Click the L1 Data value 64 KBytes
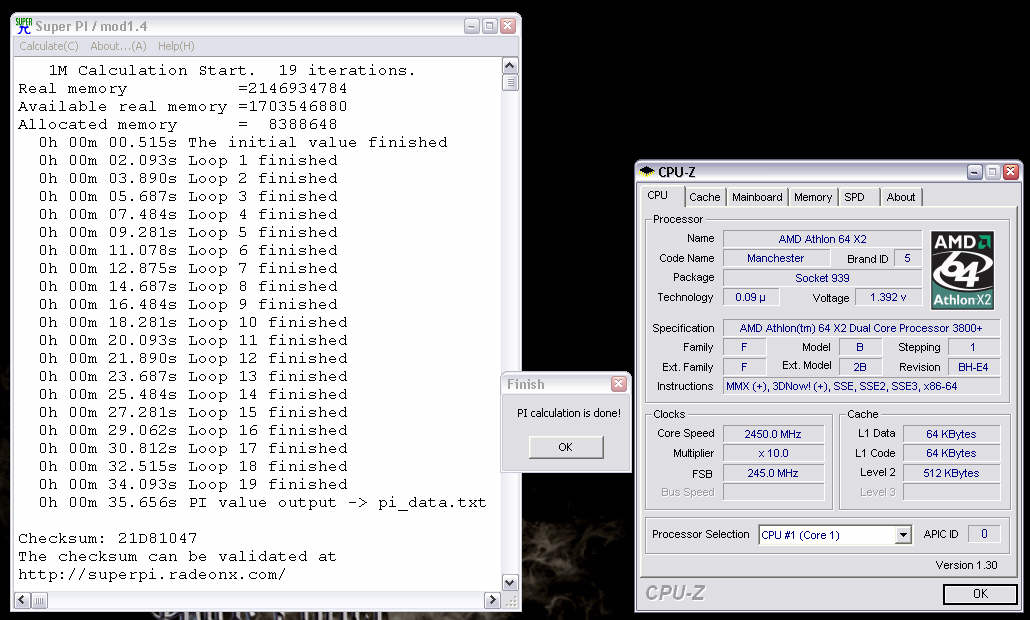The width and height of the screenshot is (1030, 620). [x=951, y=434]
